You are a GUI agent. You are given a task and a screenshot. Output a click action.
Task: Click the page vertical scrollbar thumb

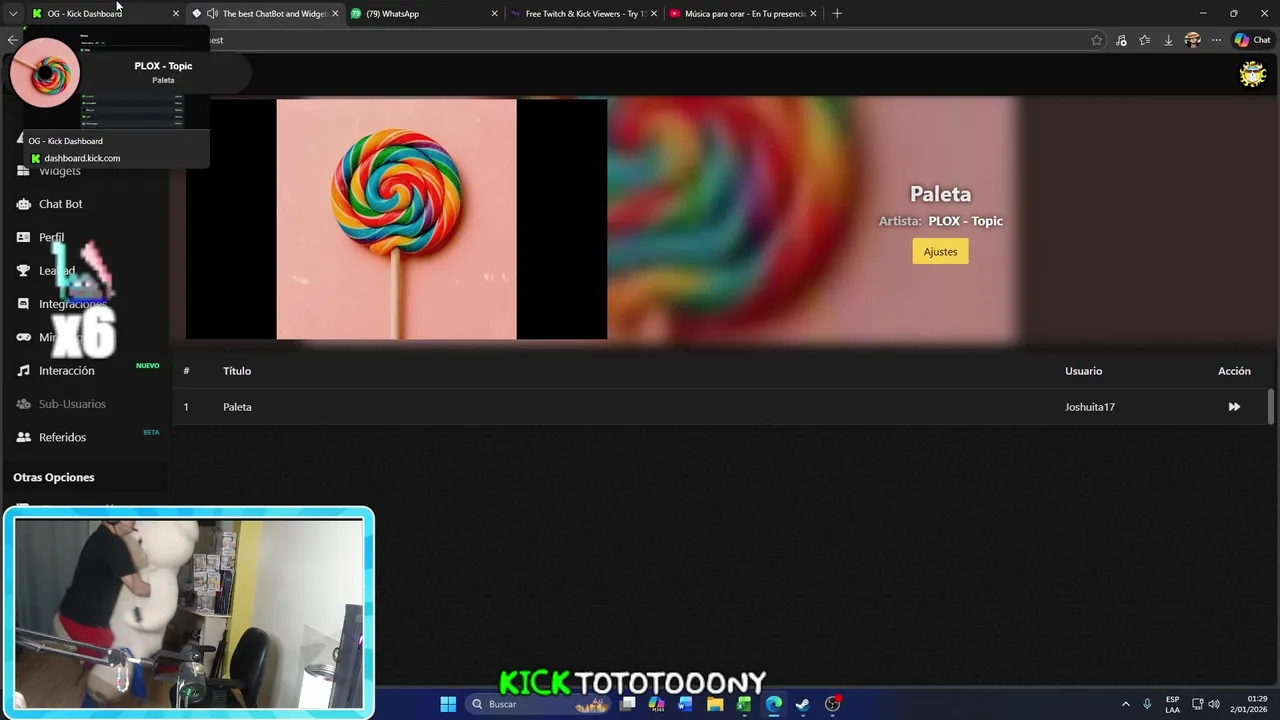coord(1271,406)
